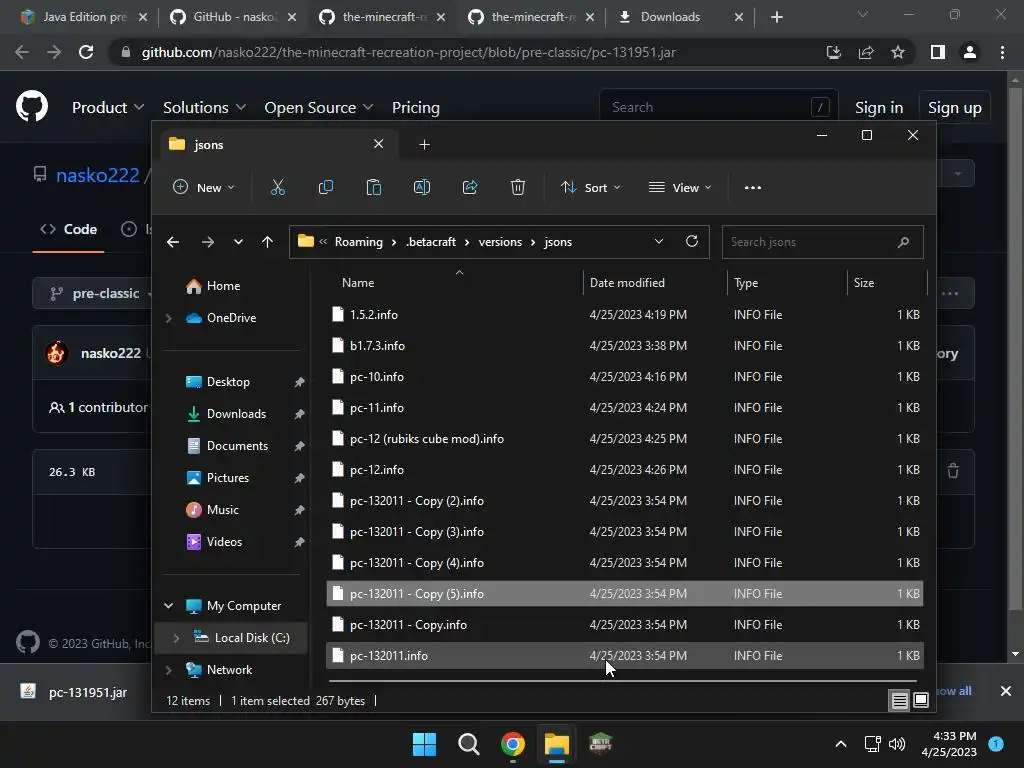Screen dimensions: 1024x768
Task: Reload the Chrome page
Action: coord(86,52)
